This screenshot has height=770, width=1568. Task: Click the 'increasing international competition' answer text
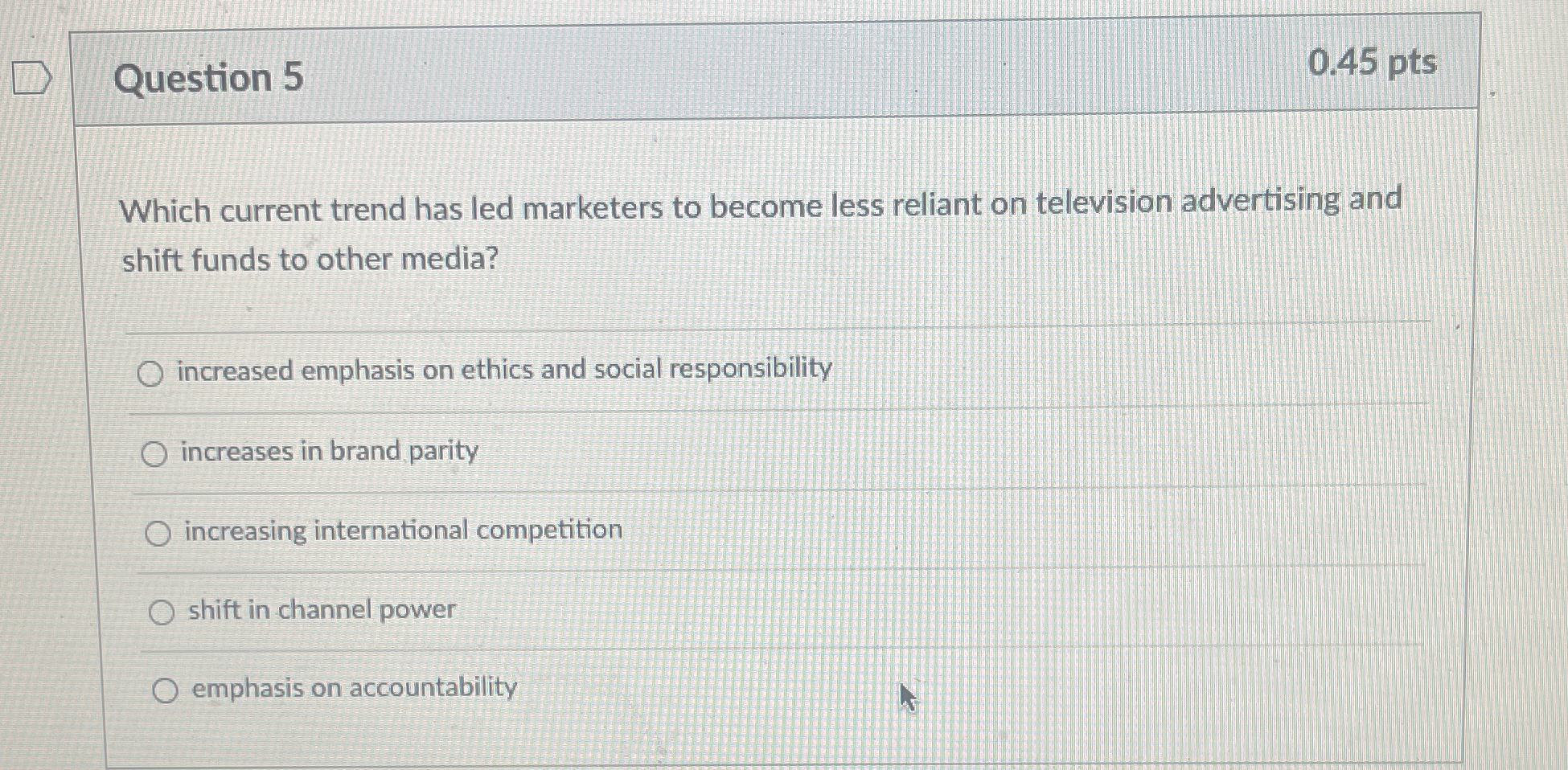(x=400, y=530)
